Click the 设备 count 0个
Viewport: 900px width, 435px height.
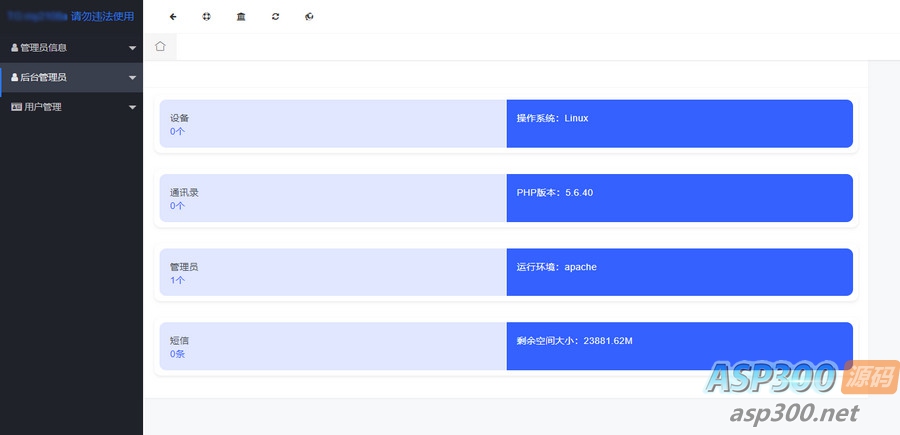pyautogui.click(x=177, y=131)
